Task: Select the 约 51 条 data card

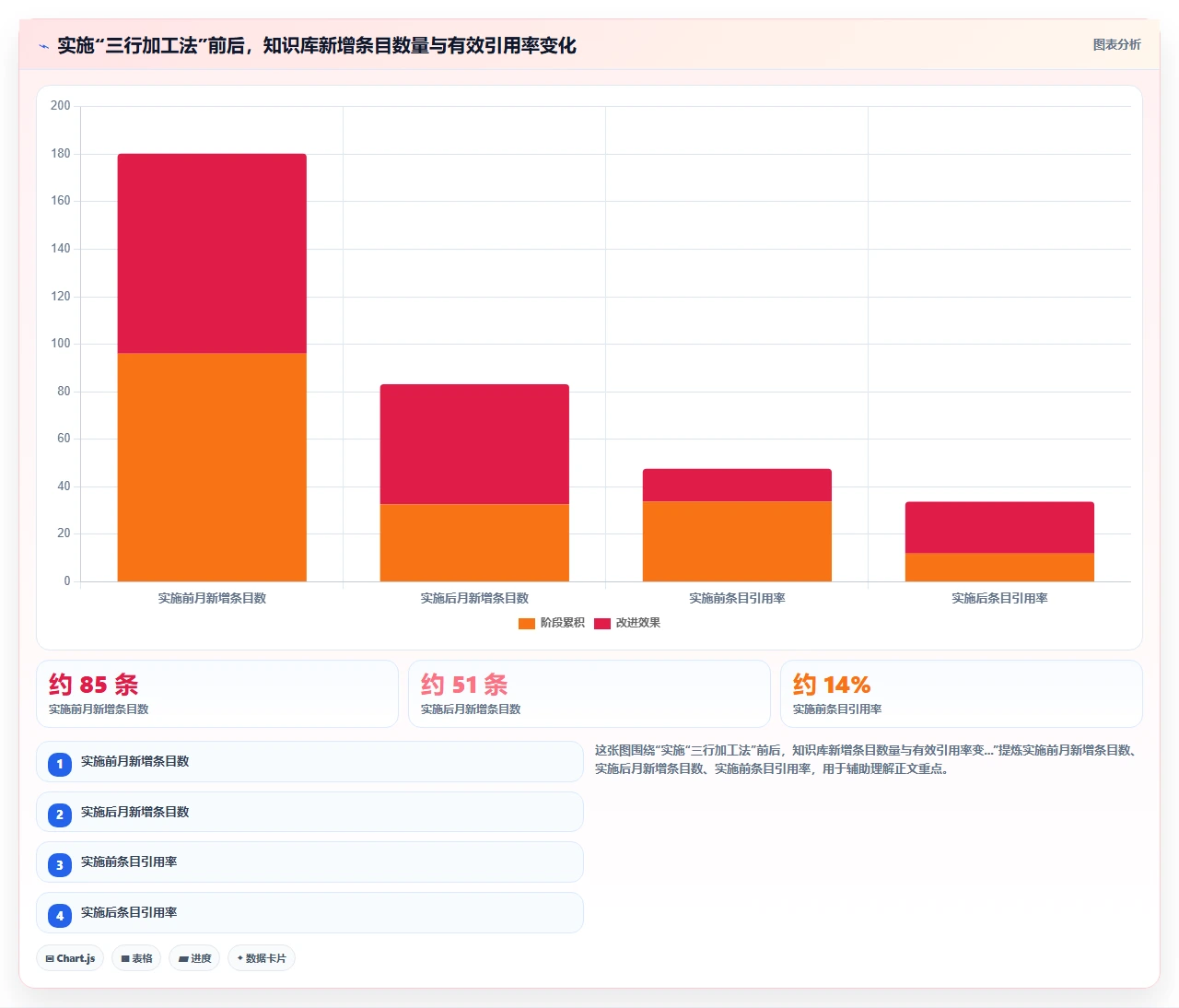Action: [x=589, y=694]
